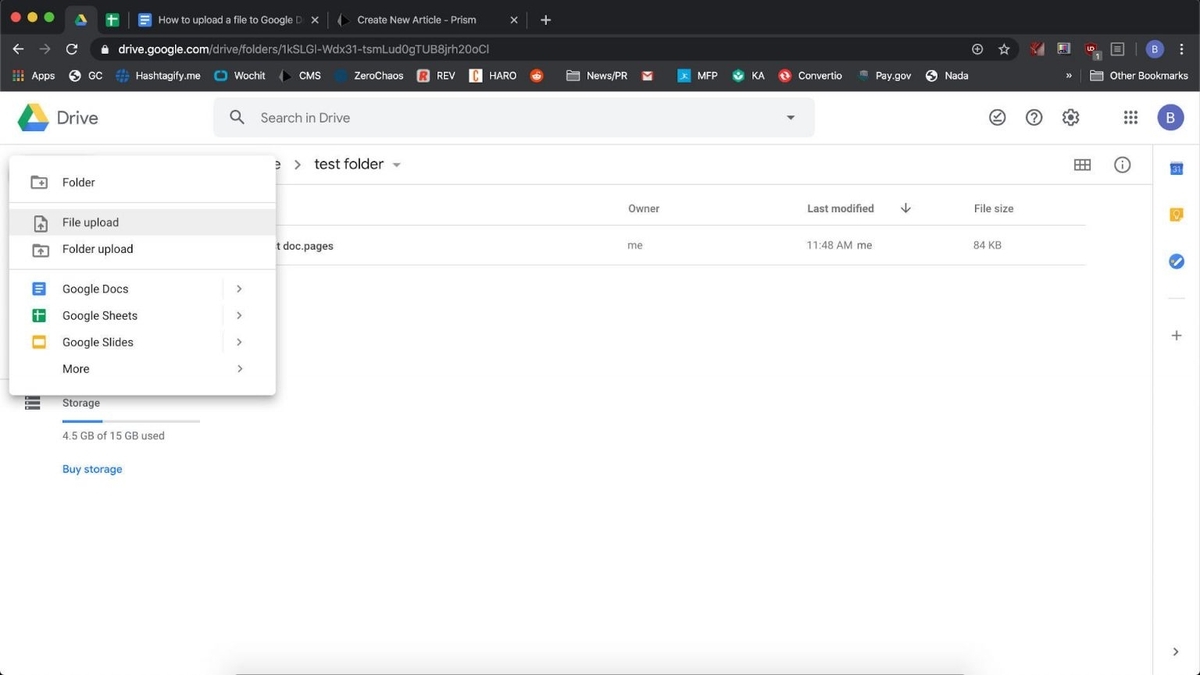Image resolution: width=1200 pixels, height=675 pixels.
Task: Open Google Calendar in the side panel
Action: click(x=1176, y=167)
